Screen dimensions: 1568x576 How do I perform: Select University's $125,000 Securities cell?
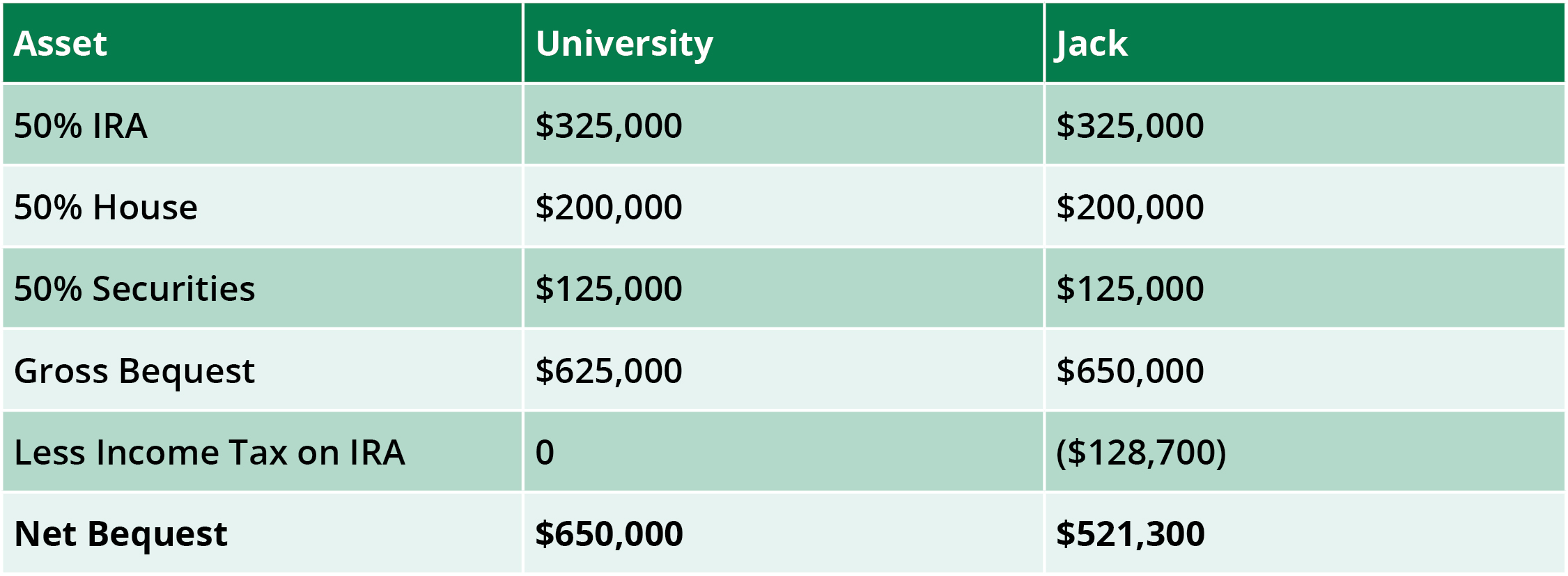click(609, 289)
